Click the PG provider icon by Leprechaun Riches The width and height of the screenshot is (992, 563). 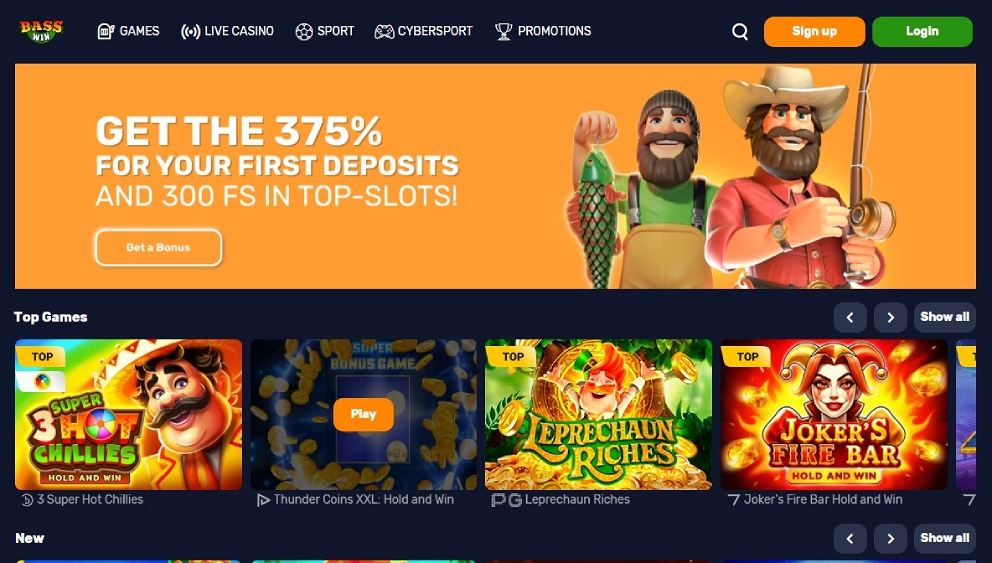coord(506,500)
